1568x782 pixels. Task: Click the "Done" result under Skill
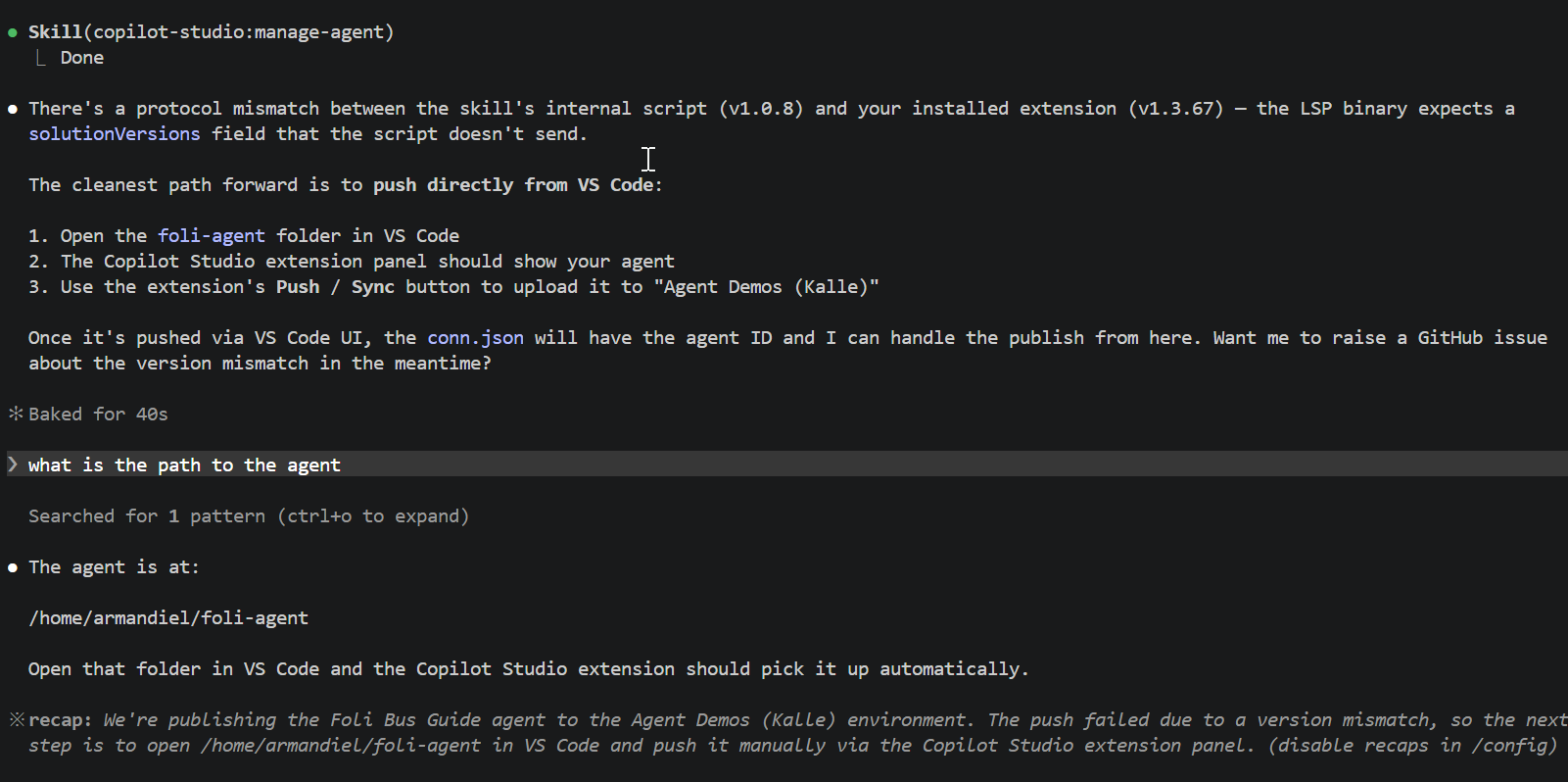tap(82, 58)
